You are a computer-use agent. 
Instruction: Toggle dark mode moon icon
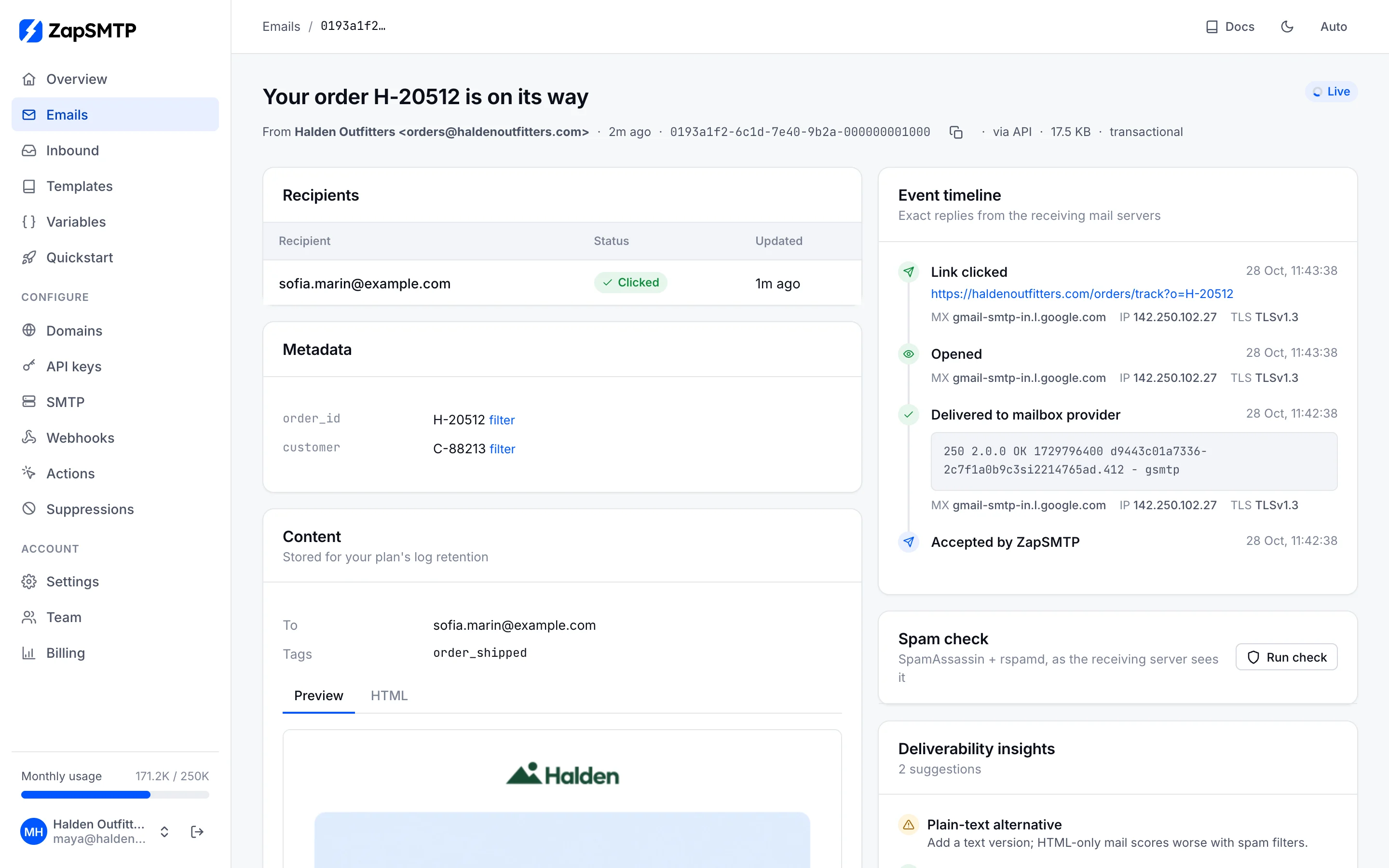point(1287,27)
